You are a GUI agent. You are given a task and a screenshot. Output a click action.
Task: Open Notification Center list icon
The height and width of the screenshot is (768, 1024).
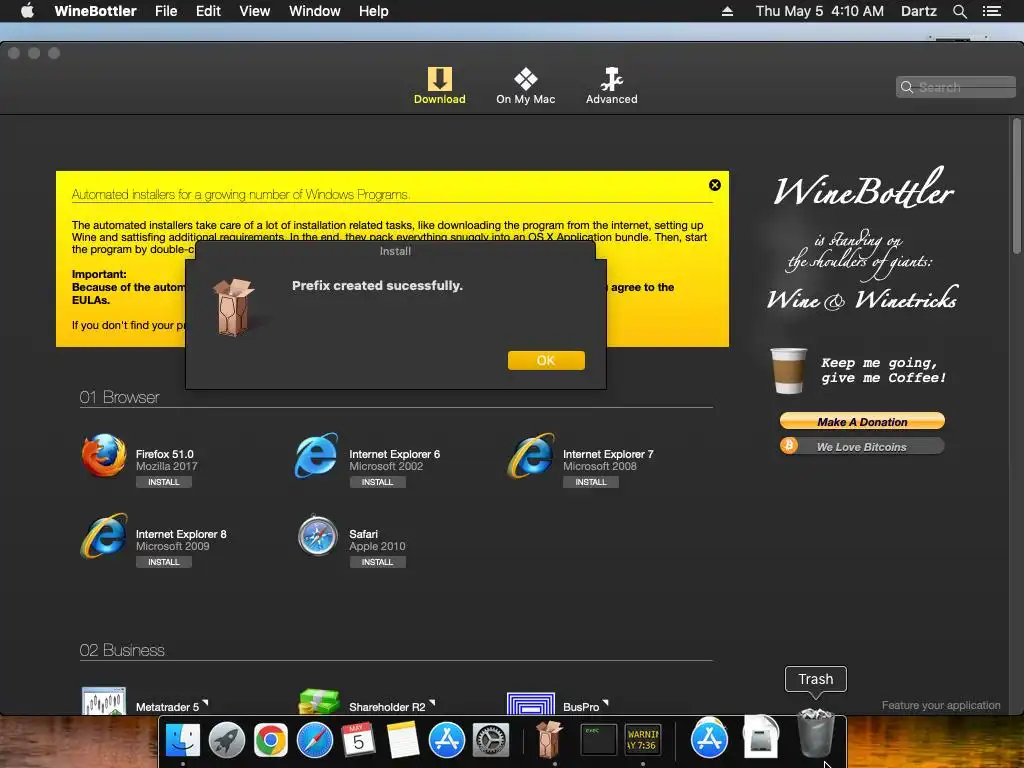(992, 11)
